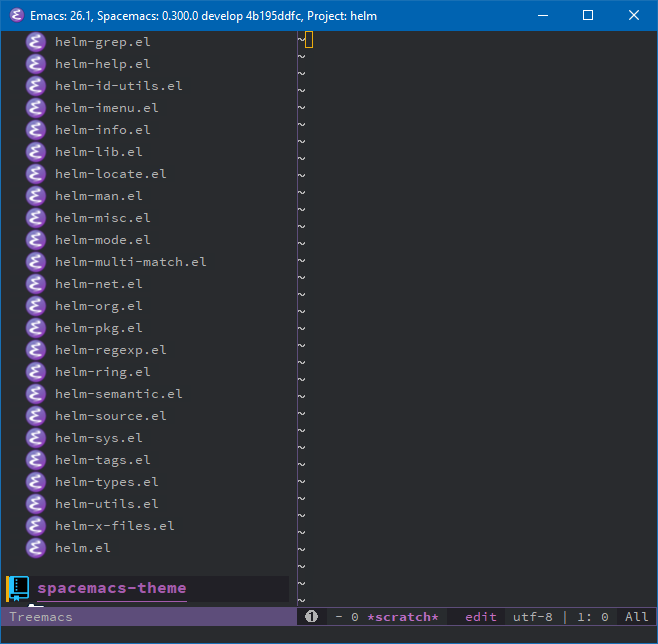Open helm-help.el file
The image size is (658, 644).
(x=103, y=64)
